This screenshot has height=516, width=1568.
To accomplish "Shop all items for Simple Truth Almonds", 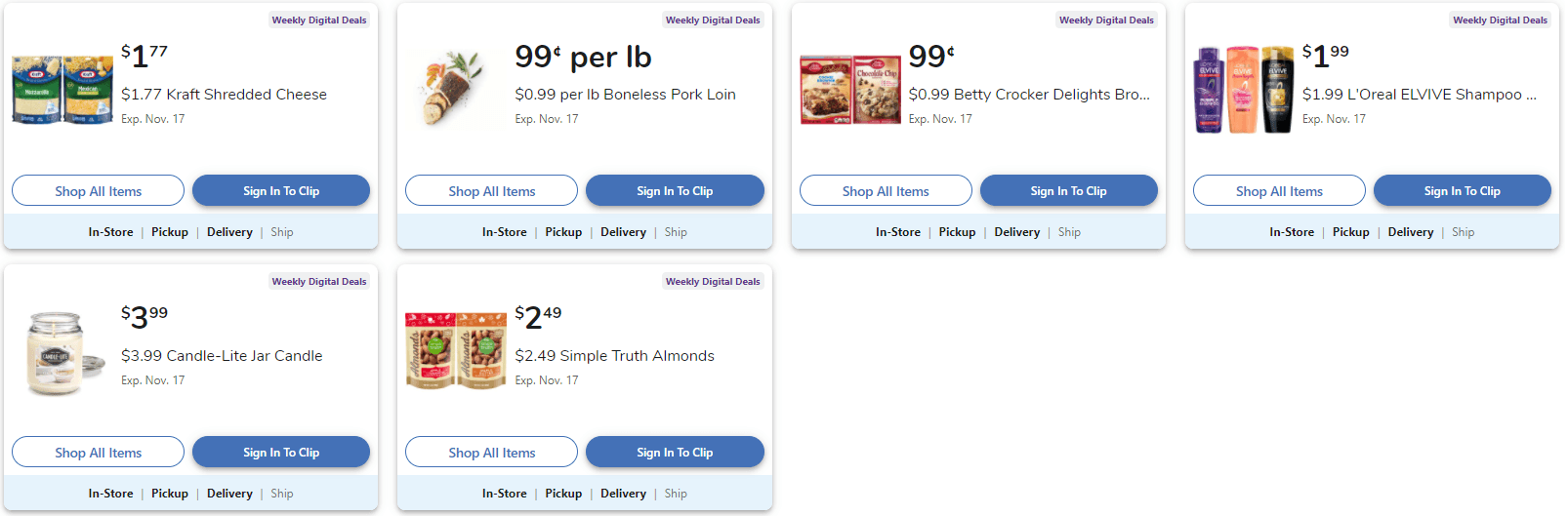I will 491,453.
